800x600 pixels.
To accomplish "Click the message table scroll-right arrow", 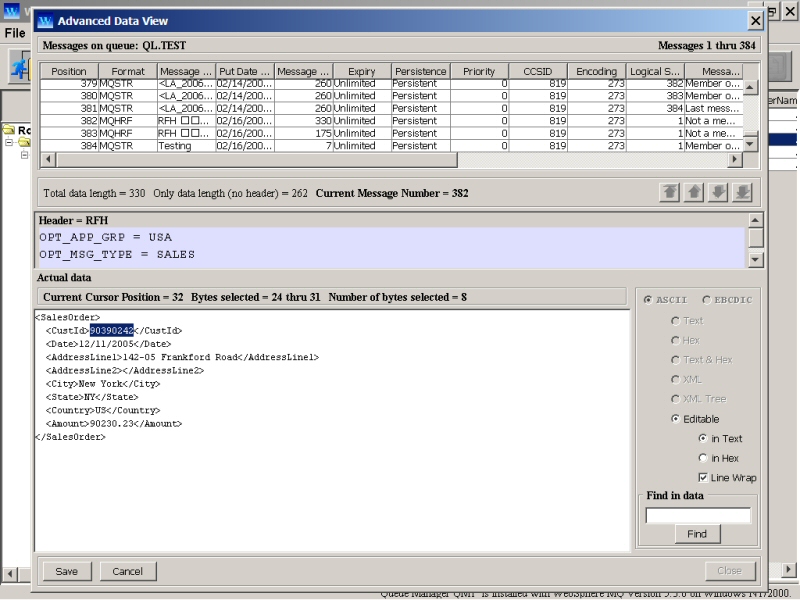I will click(x=735, y=160).
